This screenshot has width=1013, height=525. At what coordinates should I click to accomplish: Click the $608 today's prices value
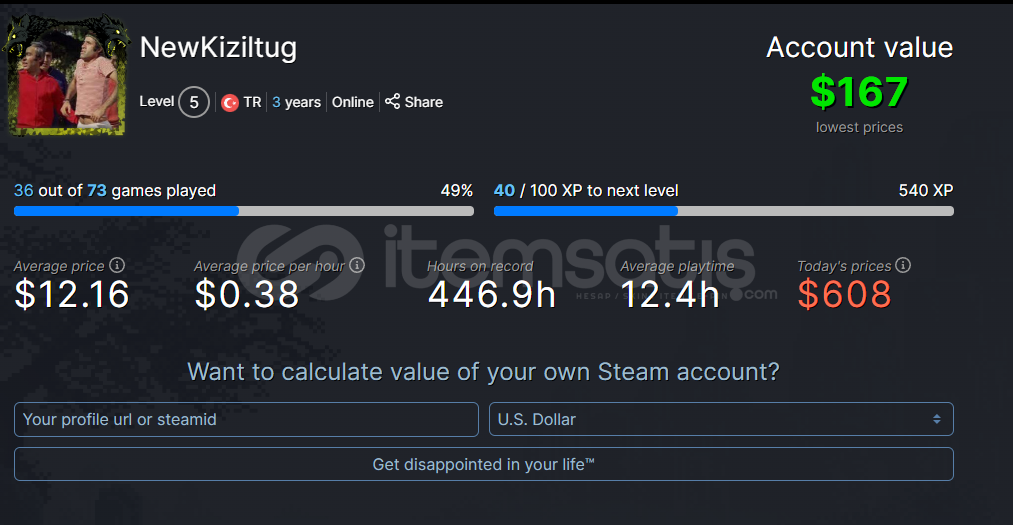point(844,294)
